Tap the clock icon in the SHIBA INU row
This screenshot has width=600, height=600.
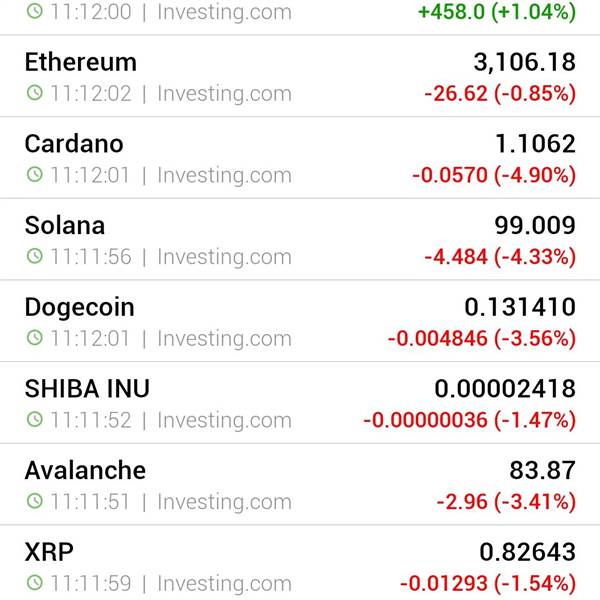click(x=35, y=419)
